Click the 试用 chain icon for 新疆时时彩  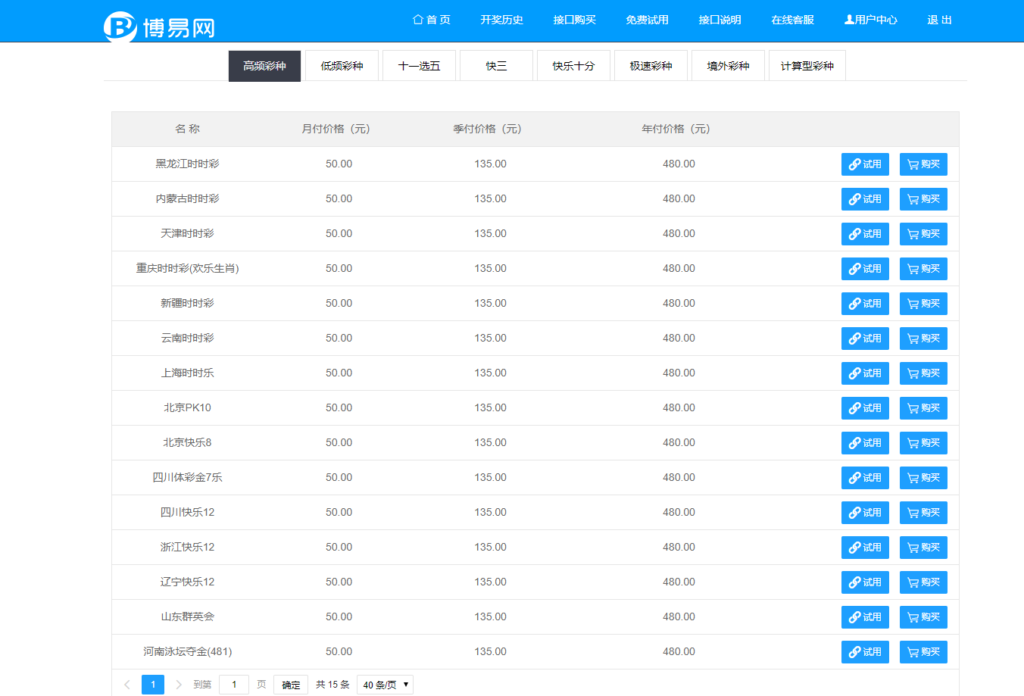tap(856, 303)
